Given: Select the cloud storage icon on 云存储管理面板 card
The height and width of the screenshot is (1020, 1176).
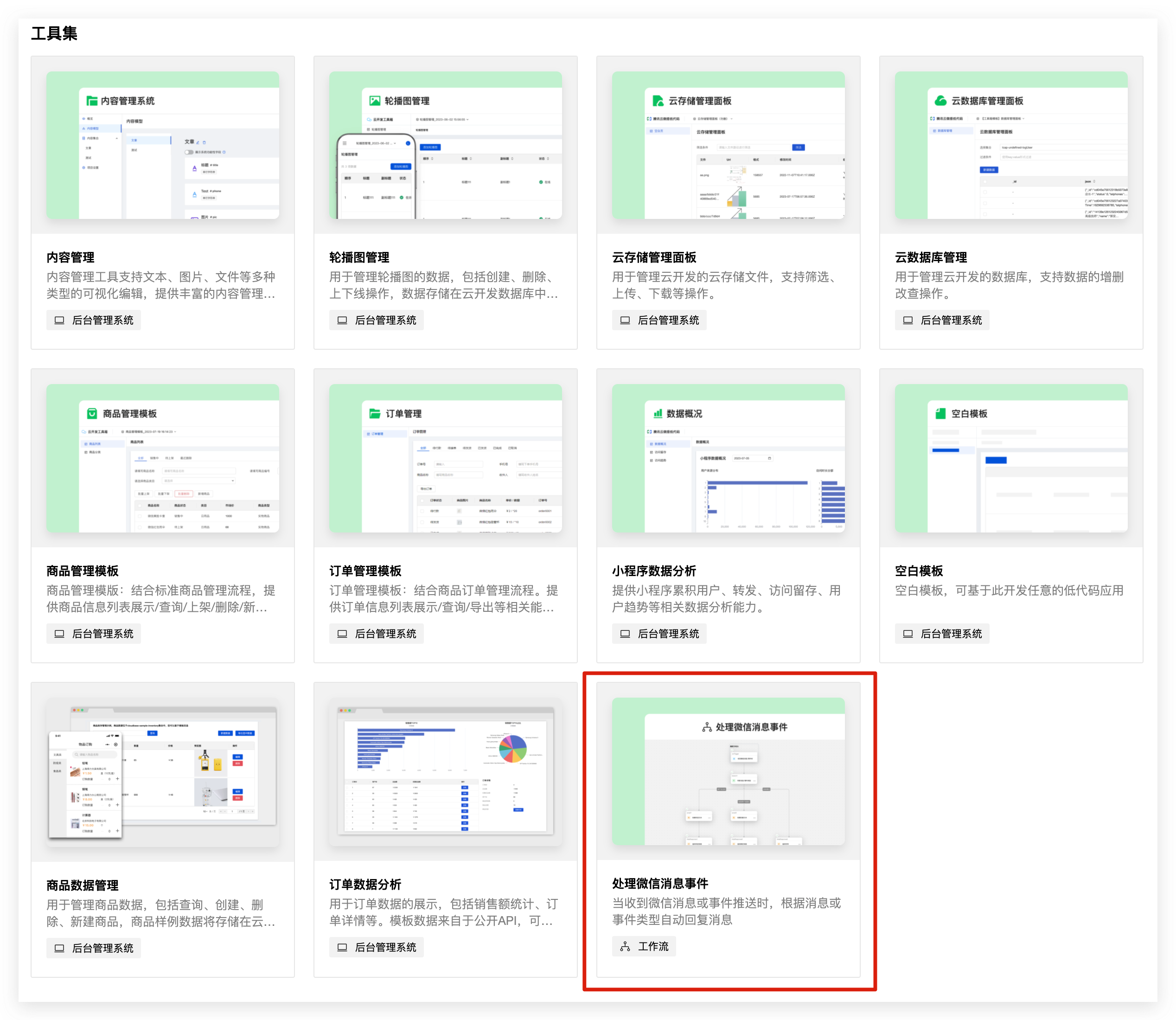Looking at the screenshot, I should 658,101.
